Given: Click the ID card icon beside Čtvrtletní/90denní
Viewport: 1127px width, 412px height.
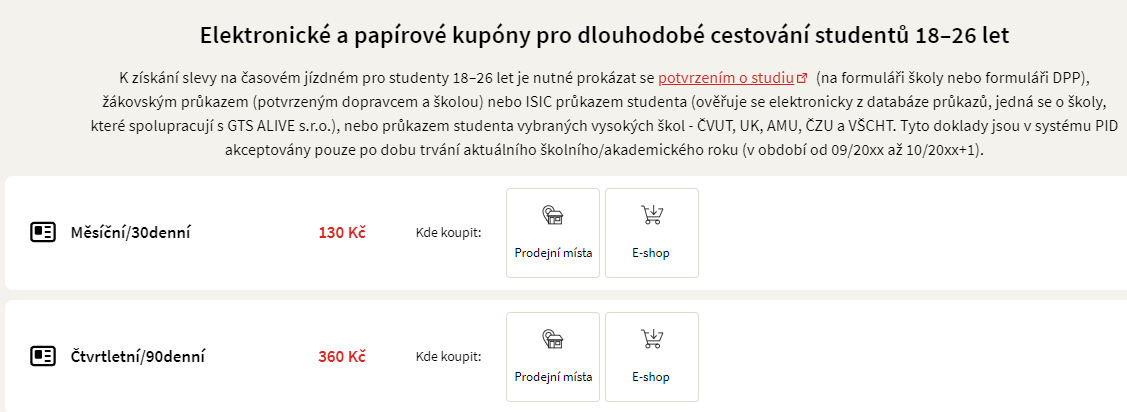Looking at the screenshot, I should (x=42, y=356).
